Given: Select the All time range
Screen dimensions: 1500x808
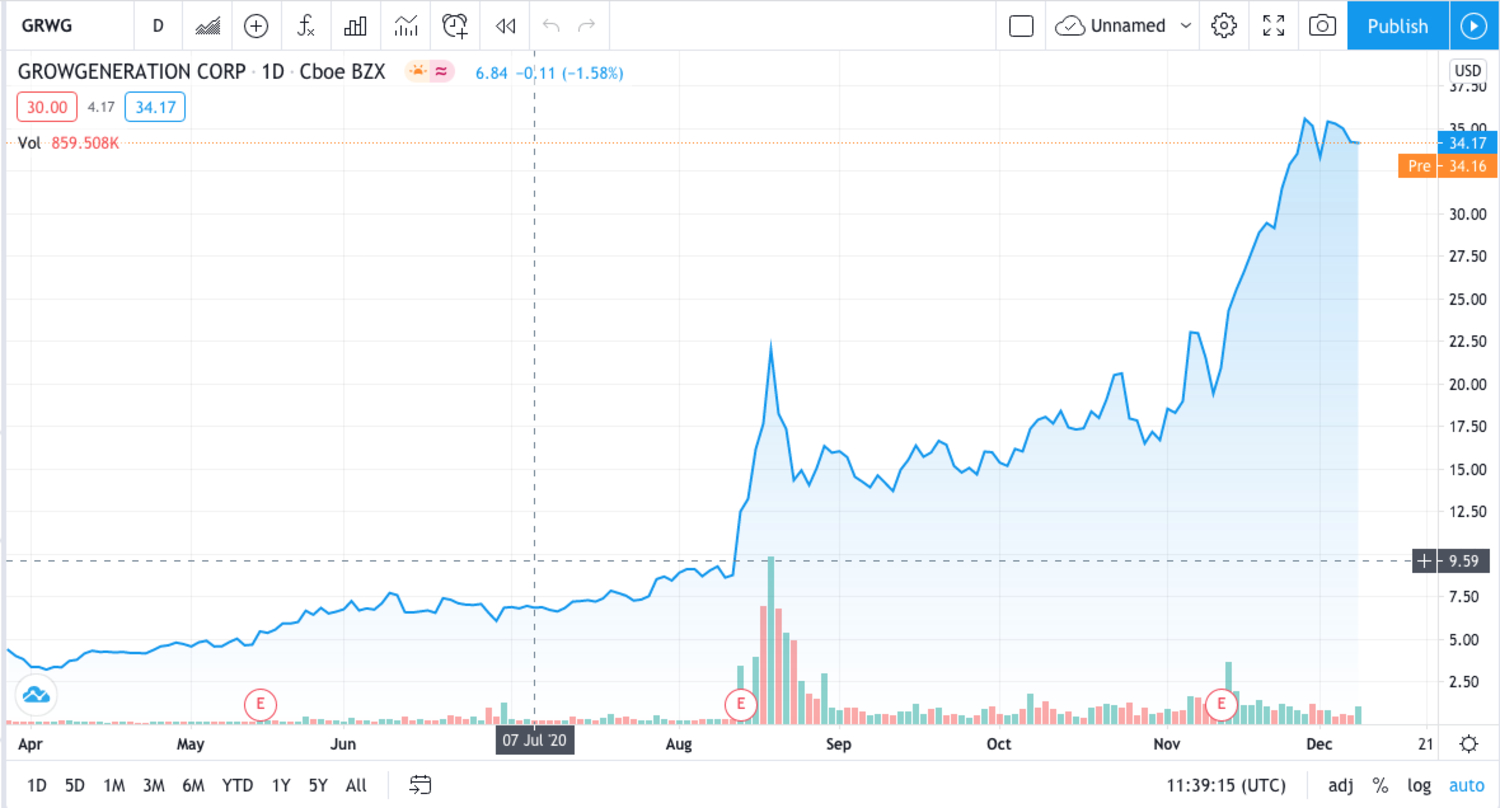Looking at the screenshot, I should click(x=355, y=785).
